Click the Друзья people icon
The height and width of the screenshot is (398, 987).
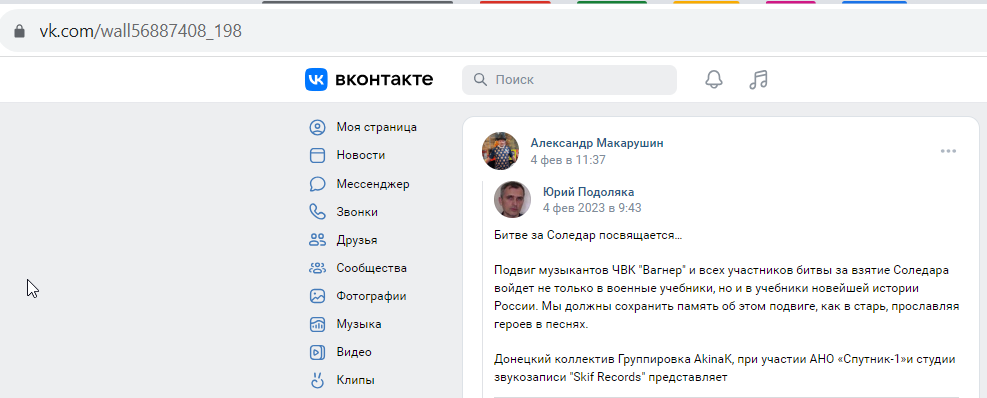point(317,240)
